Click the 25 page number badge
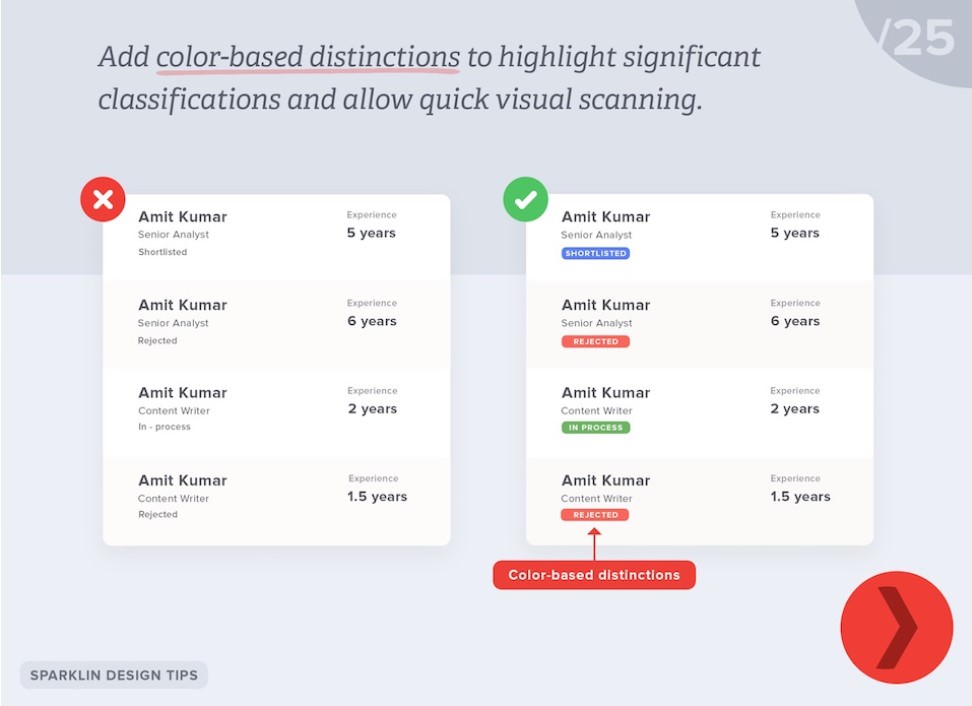The image size is (972, 706). [916, 38]
